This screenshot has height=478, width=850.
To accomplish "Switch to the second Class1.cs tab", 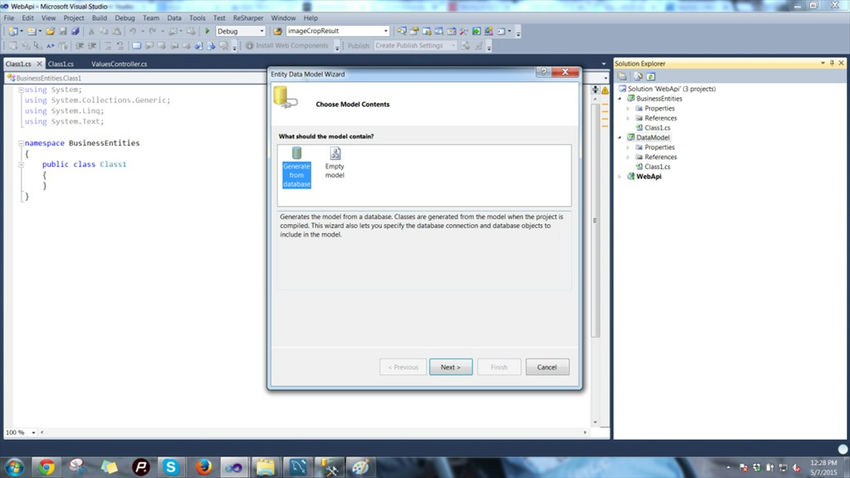I will pos(61,64).
